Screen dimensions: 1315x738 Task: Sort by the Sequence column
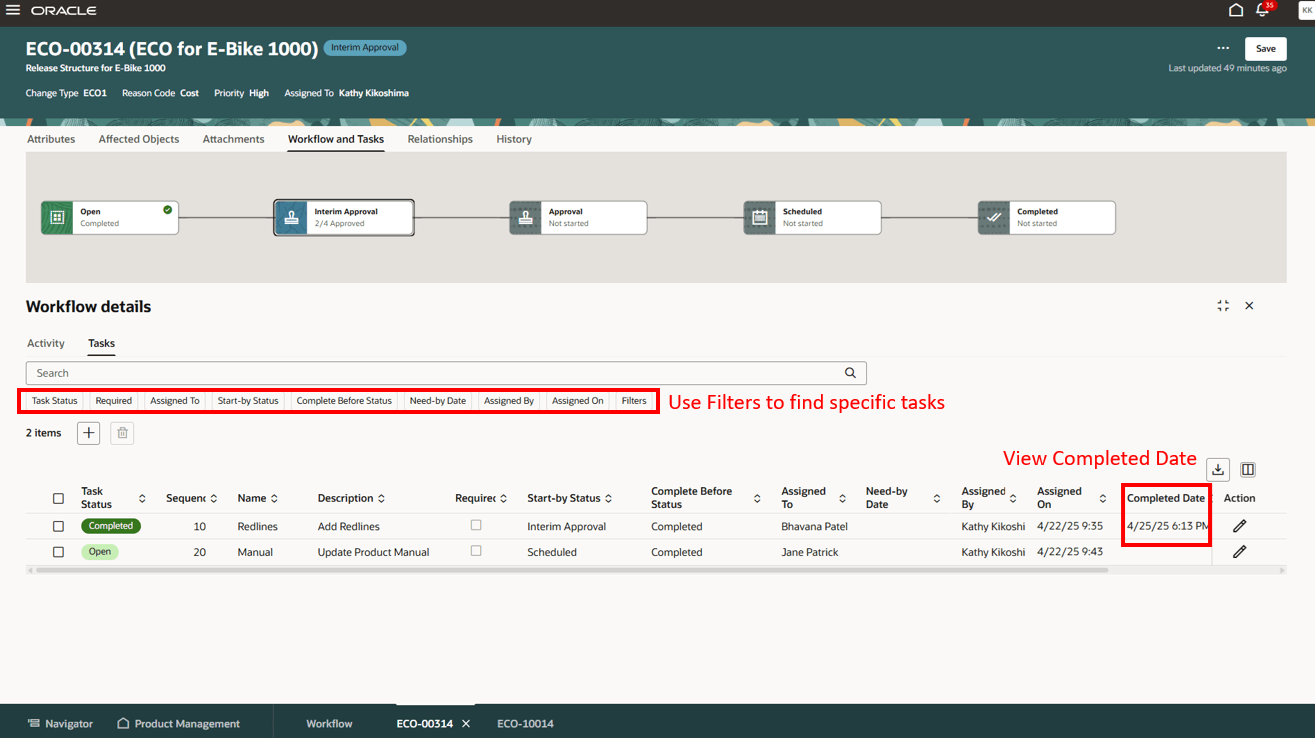[x=215, y=498]
